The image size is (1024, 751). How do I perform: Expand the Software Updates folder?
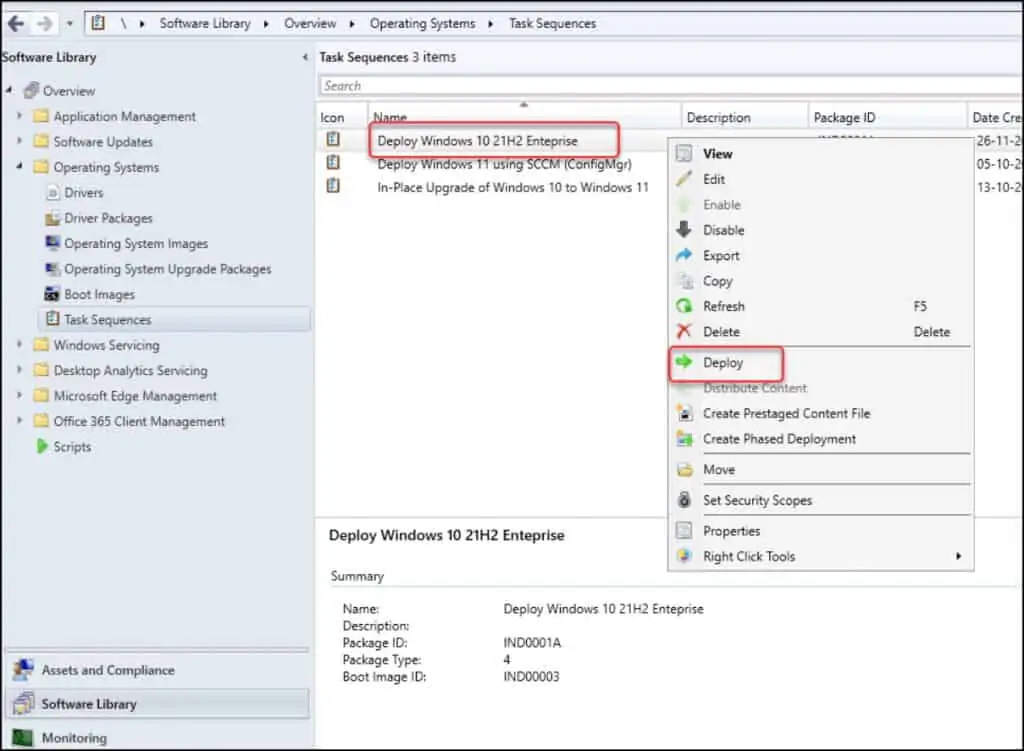click(x=20, y=141)
